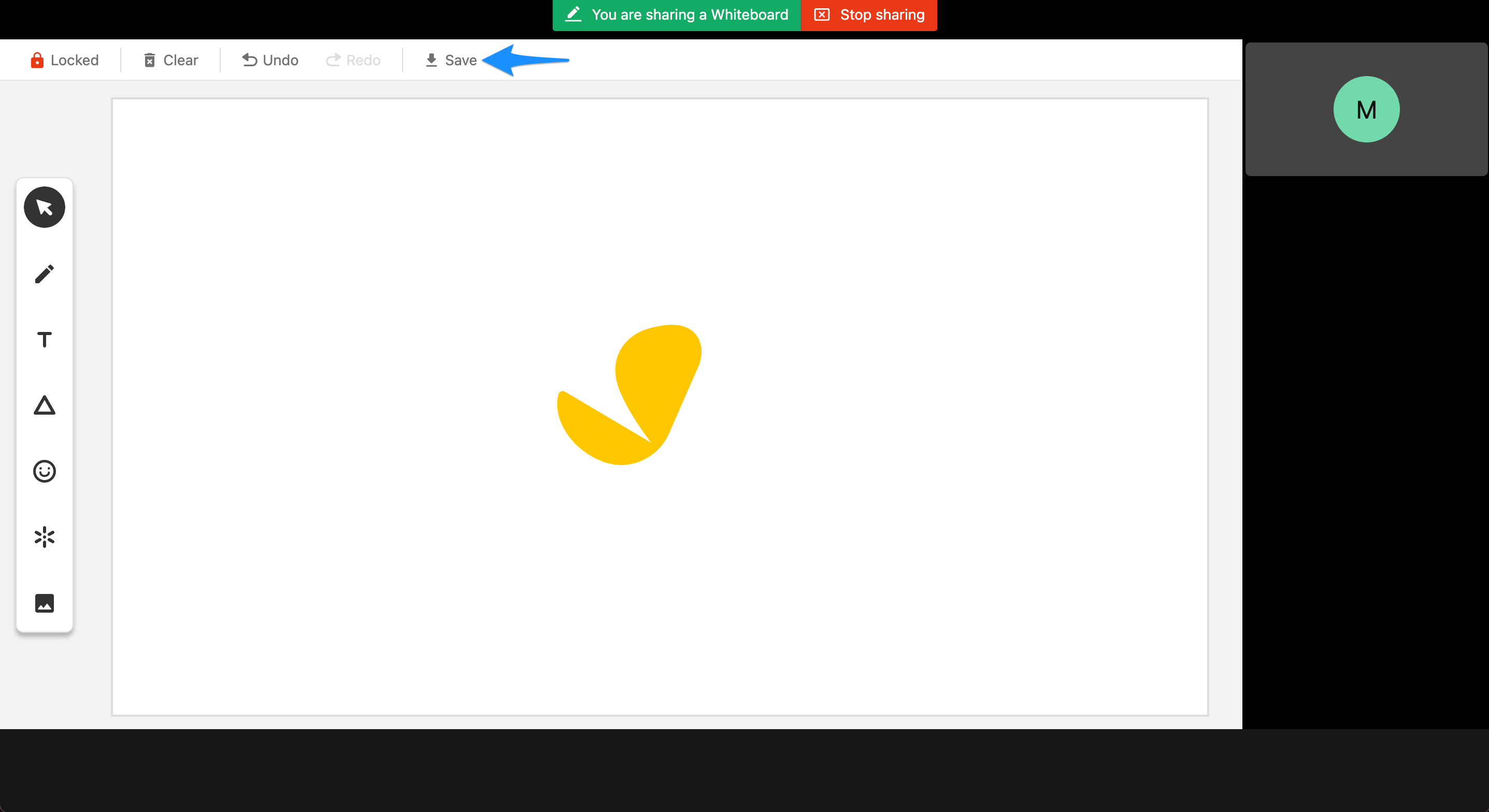
Task: Click the red lock icon
Action: click(37, 60)
